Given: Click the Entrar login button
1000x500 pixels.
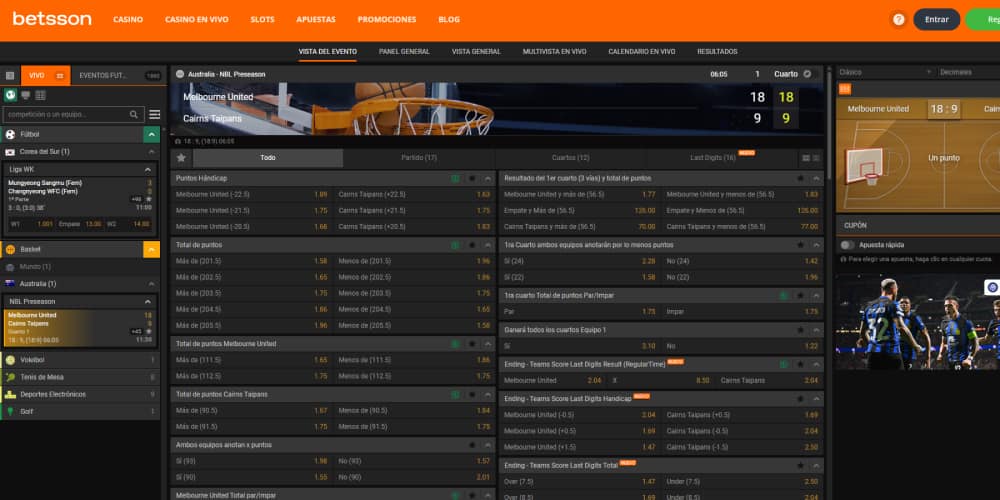Looking at the screenshot, I should pos(936,19).
